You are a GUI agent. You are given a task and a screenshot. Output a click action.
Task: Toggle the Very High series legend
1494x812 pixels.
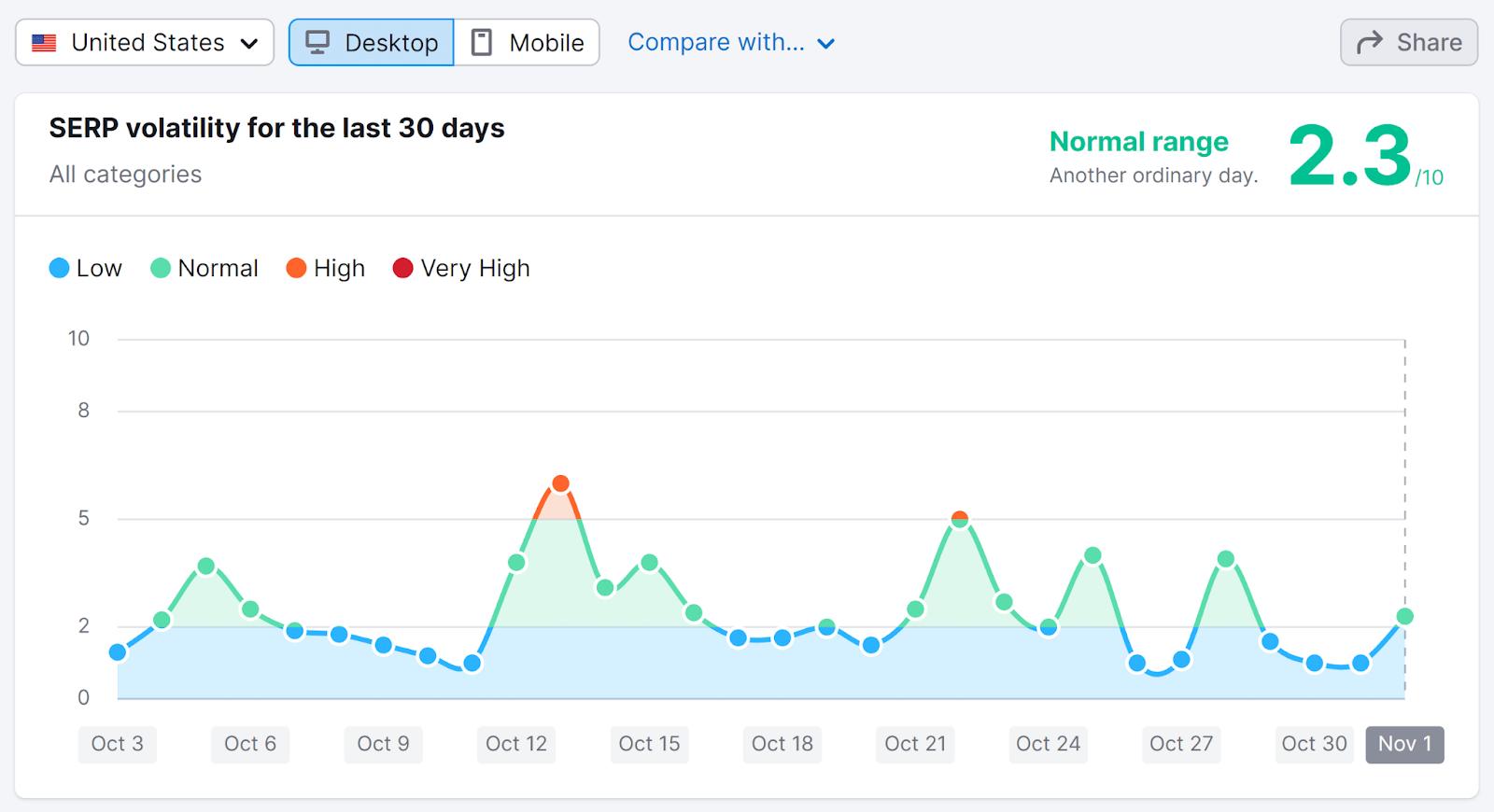[462, 269]
